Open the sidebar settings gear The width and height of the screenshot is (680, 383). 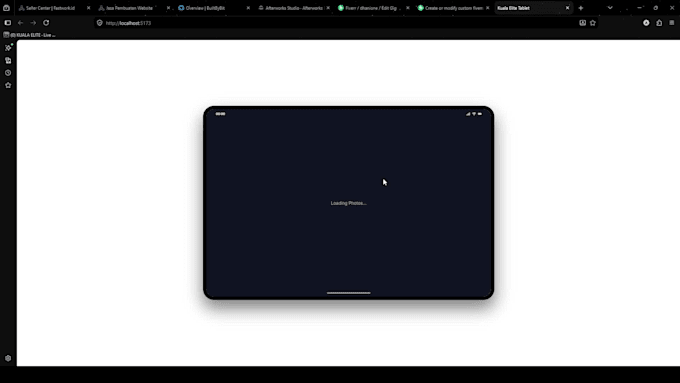pyautogui.click(x=8, y=358)
